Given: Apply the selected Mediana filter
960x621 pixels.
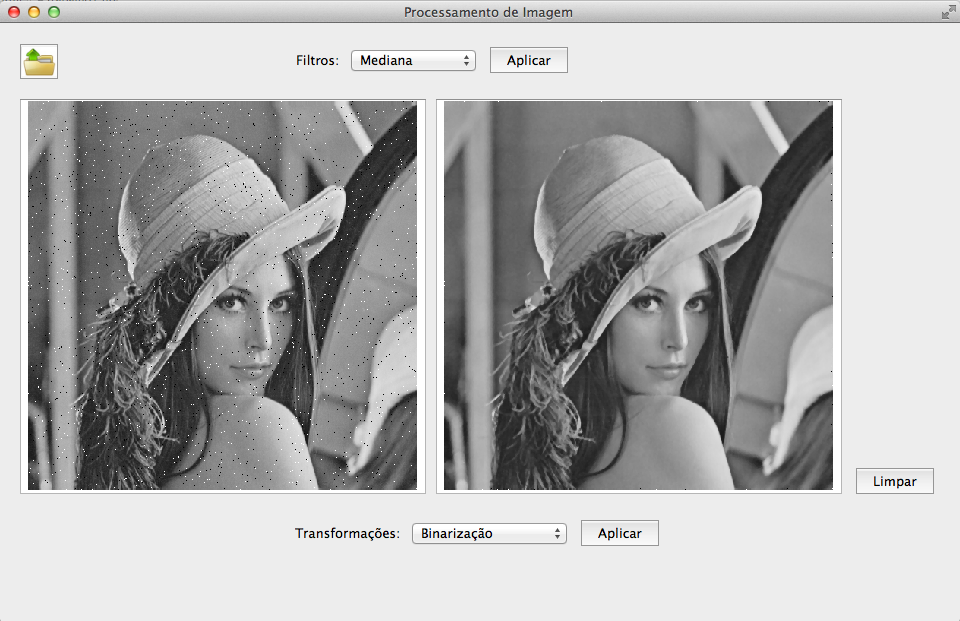Looking at the screenshot, I should [528, 61].
